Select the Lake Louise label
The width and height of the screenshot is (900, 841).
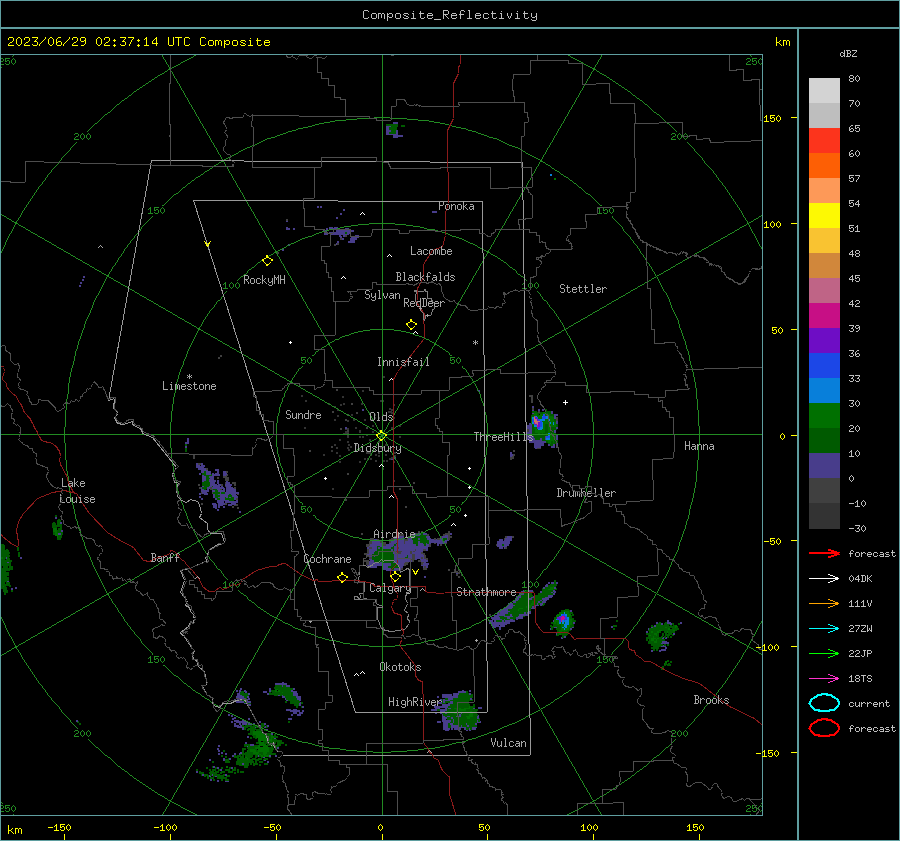[77, 491]
